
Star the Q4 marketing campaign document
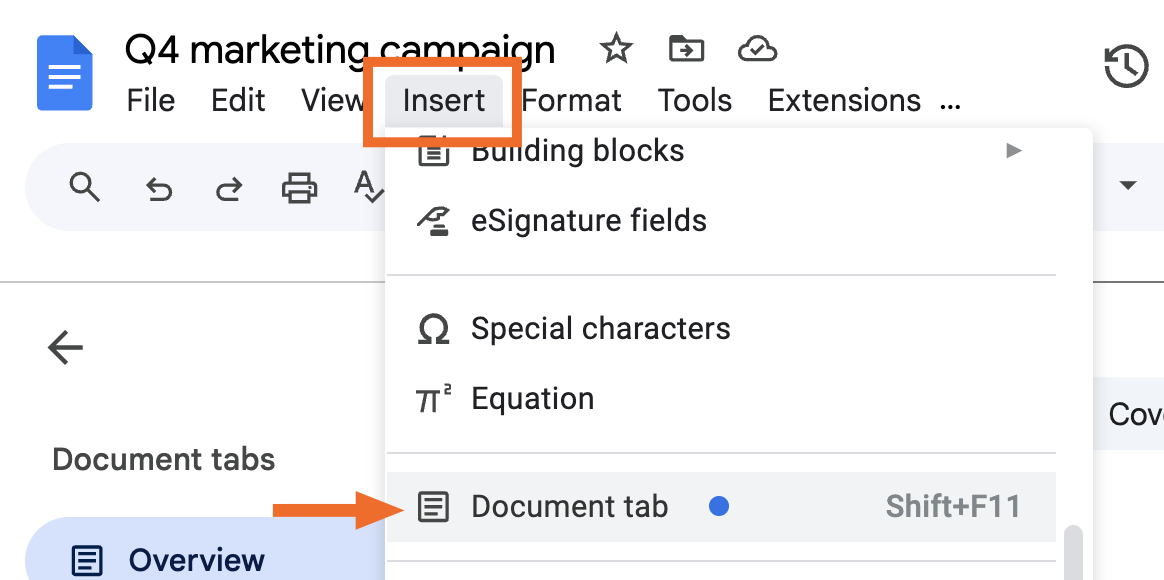click(x=615, y=50)
